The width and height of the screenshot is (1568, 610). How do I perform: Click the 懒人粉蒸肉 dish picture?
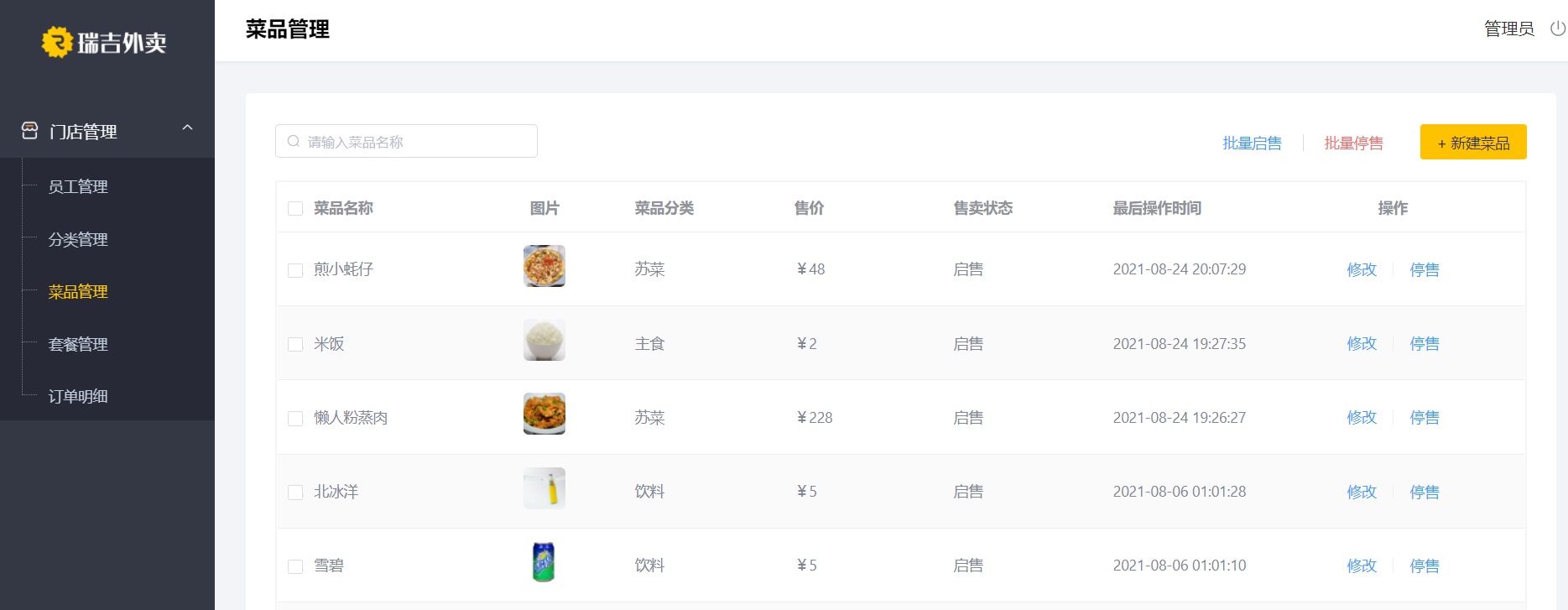pos(544,414)
